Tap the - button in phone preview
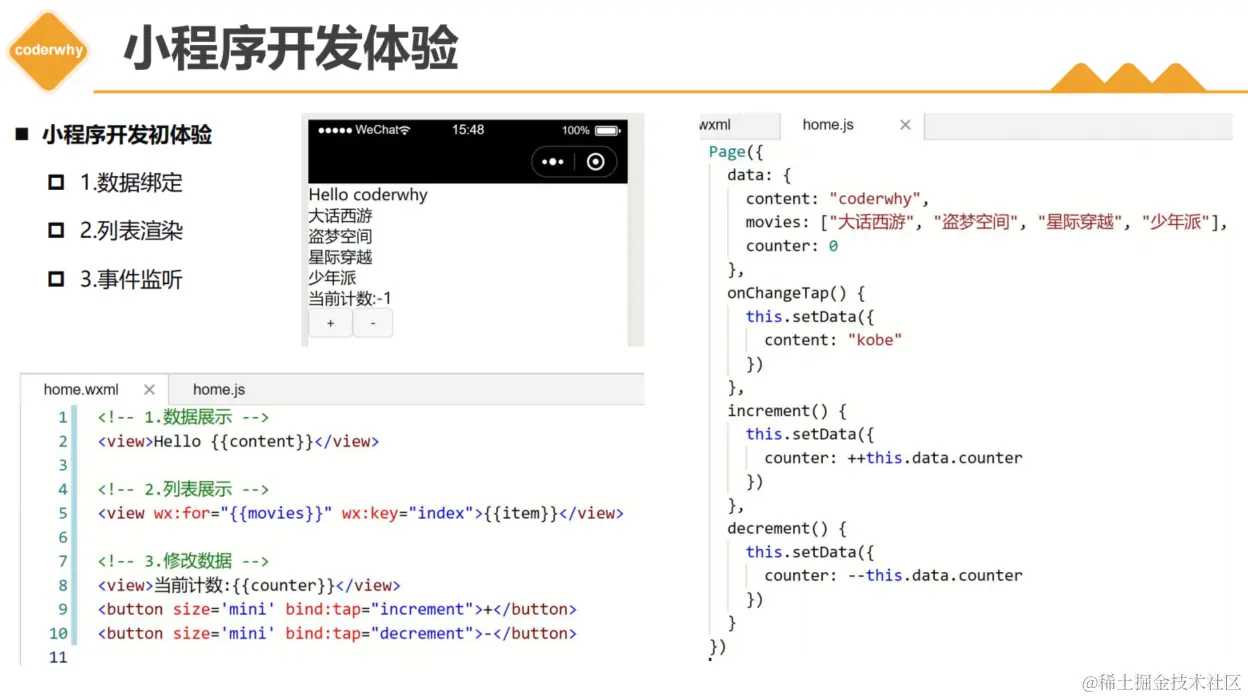This screenshot has height=699, width=1248. (373, 323)
